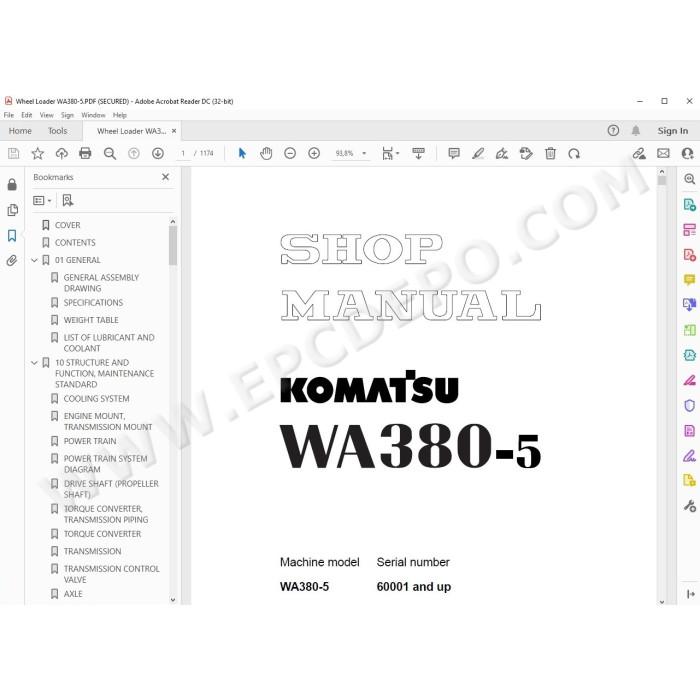Click the add new bookmark icon
This screenshot has height=700, width=700.
click(x=67, y=200)
